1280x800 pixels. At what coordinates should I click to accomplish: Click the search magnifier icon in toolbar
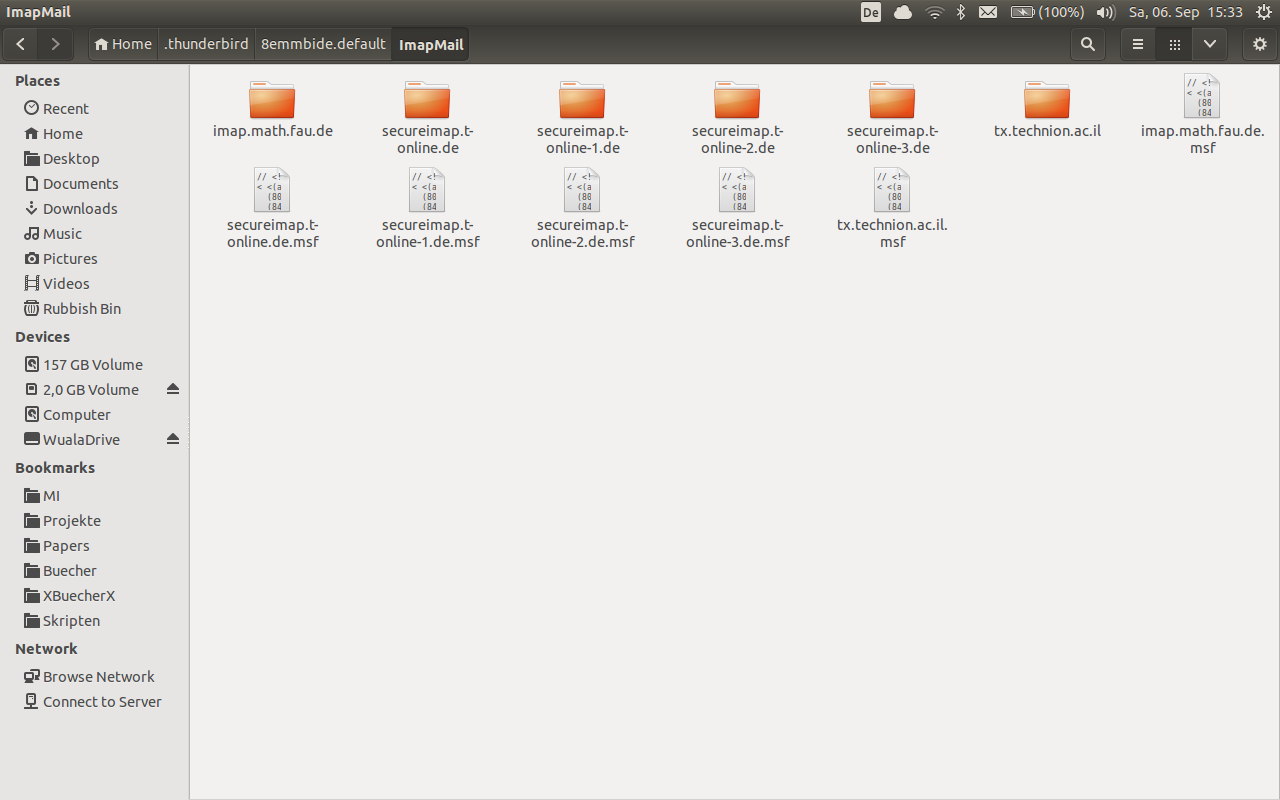click(1088, 44)
